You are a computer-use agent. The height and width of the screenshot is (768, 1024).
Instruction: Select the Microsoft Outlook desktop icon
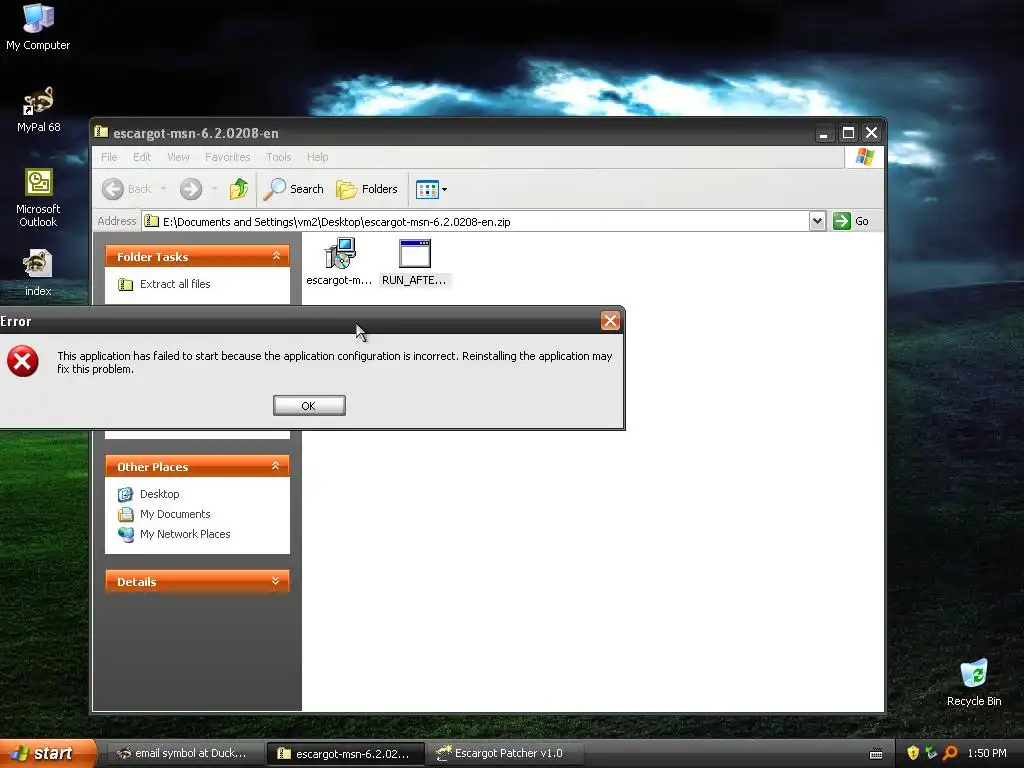point(38,197)
